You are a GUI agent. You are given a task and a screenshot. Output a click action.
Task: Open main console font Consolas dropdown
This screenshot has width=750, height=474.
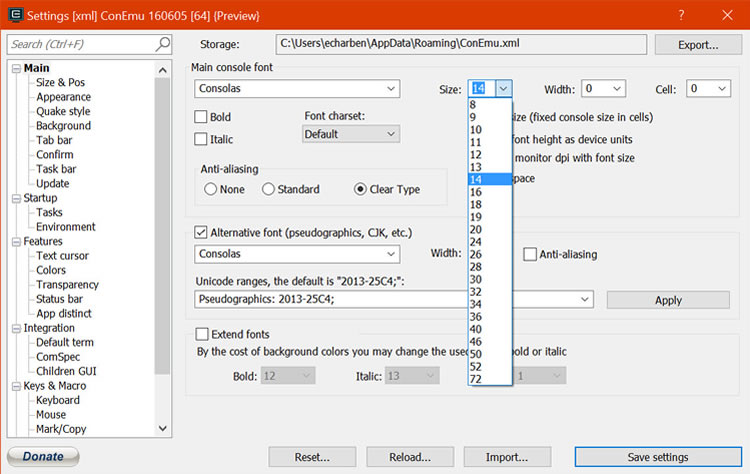297,88
